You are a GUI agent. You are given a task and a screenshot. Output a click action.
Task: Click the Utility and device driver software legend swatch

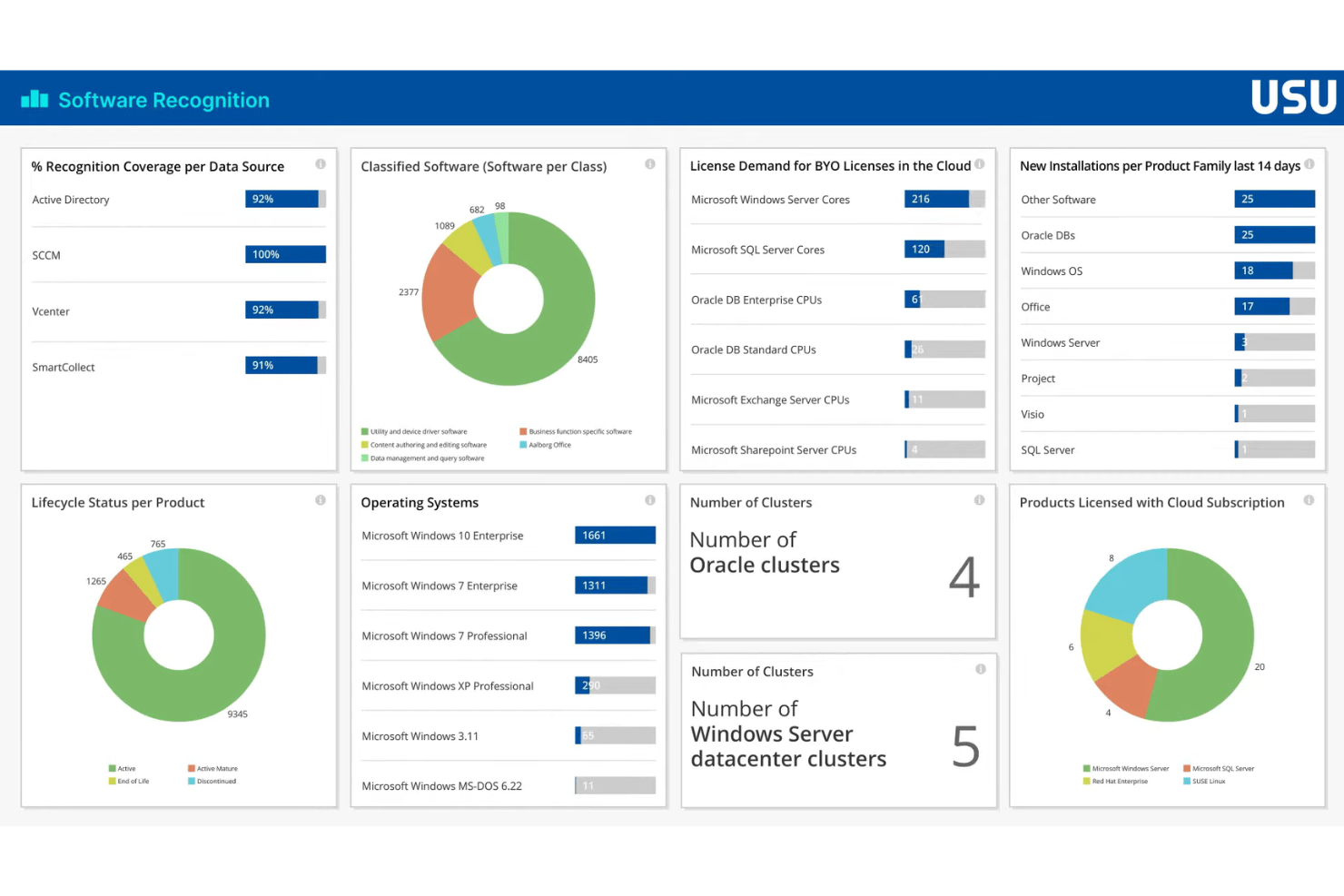pyautogui.click(x=365, y=432)
